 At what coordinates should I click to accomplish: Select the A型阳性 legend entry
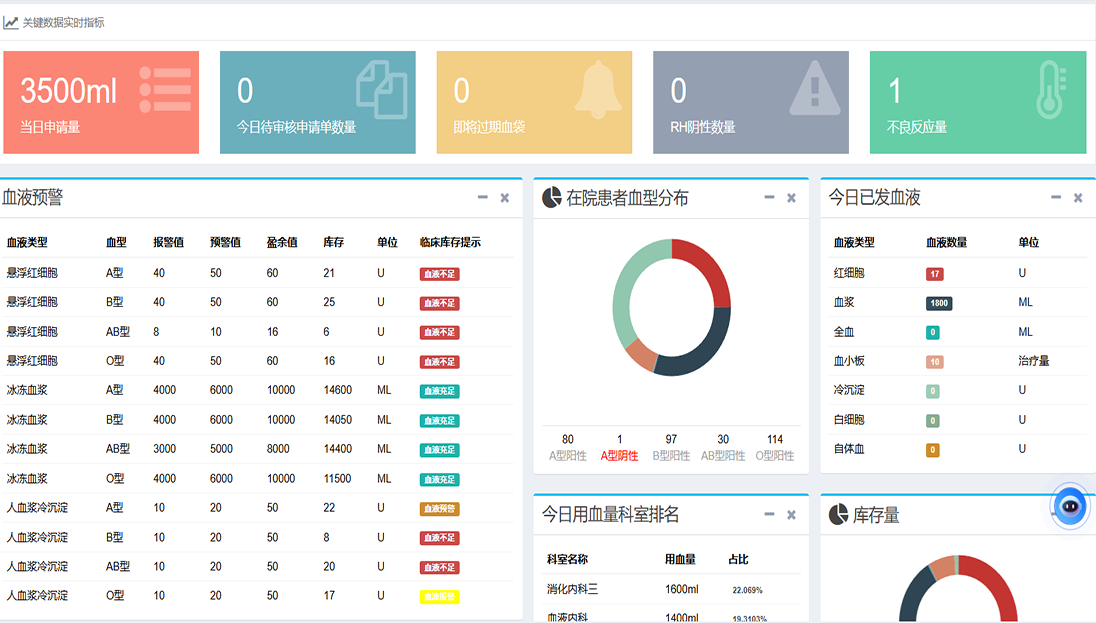568,447
